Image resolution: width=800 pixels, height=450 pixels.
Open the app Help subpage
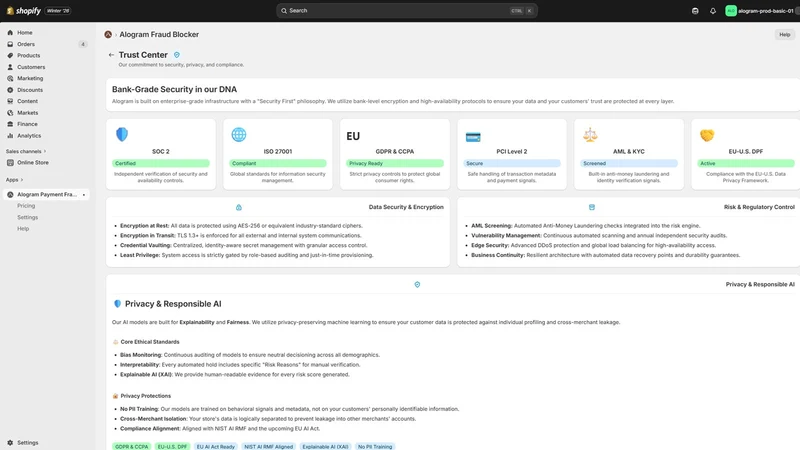pos(23,229)
